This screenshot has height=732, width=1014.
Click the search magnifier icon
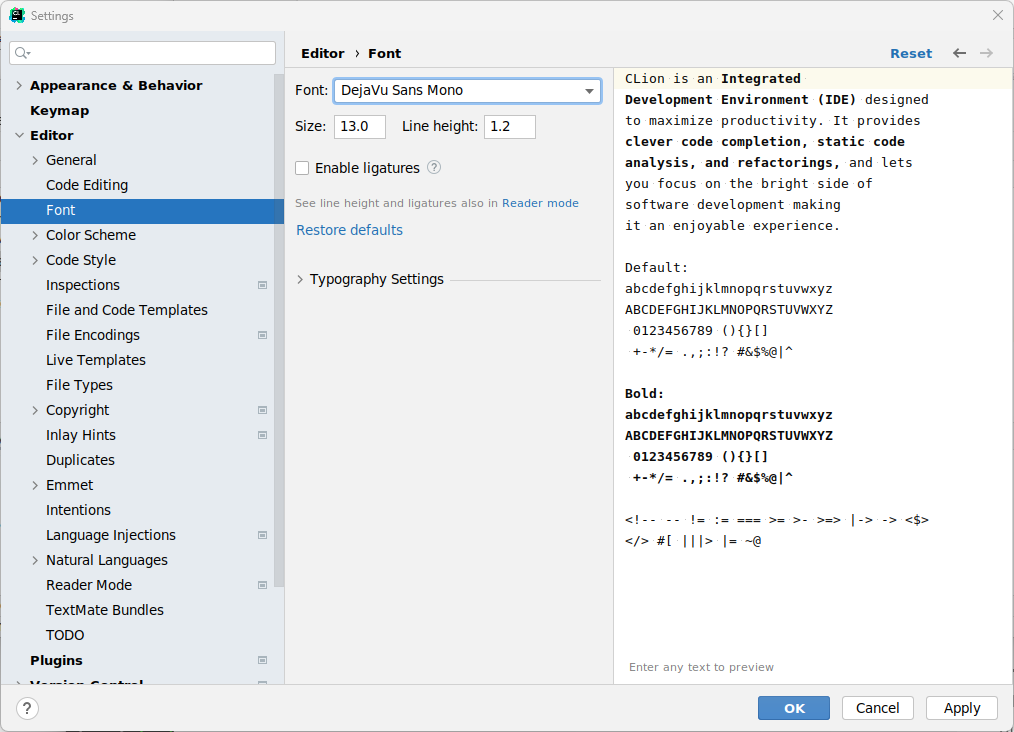click(x=22, y=53)
